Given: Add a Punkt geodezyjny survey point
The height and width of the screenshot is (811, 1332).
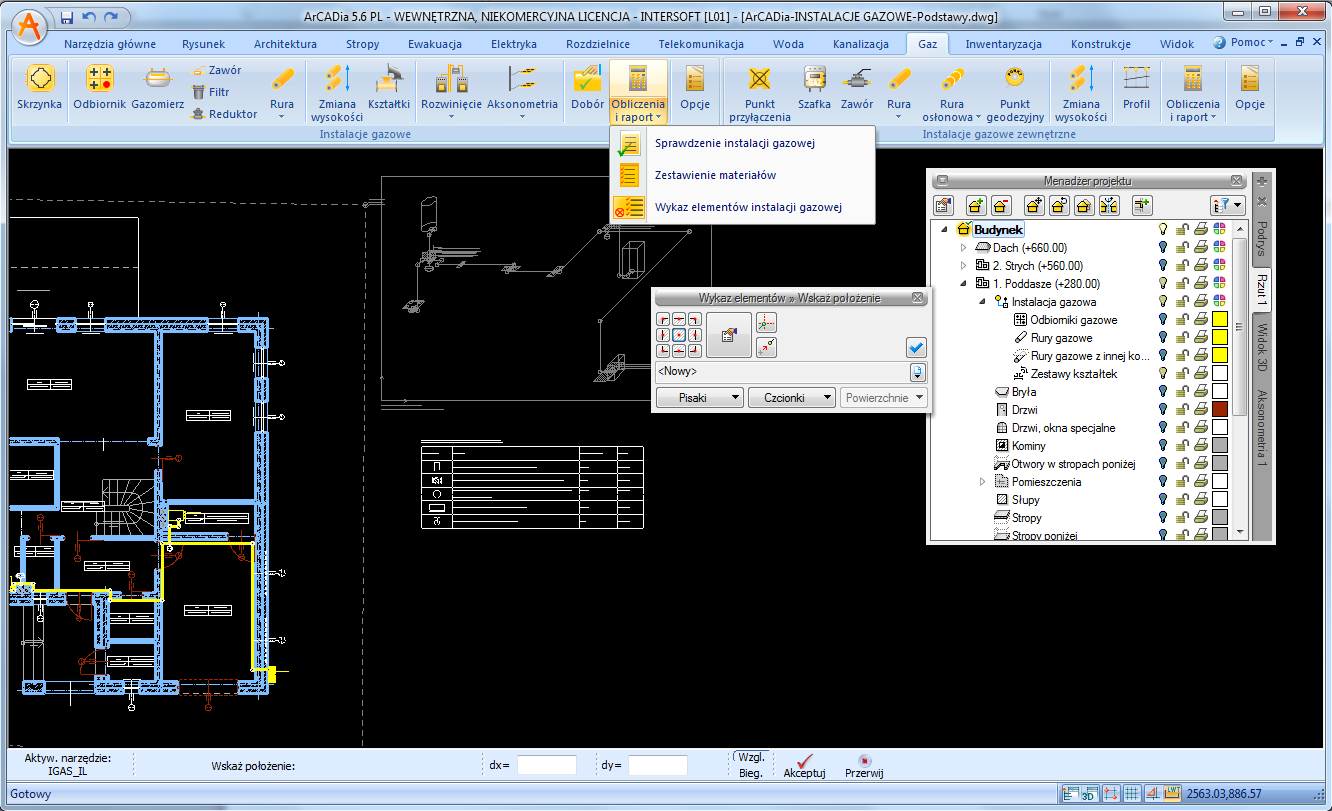Looking at the screenshot, I should tap(1015, 93).
